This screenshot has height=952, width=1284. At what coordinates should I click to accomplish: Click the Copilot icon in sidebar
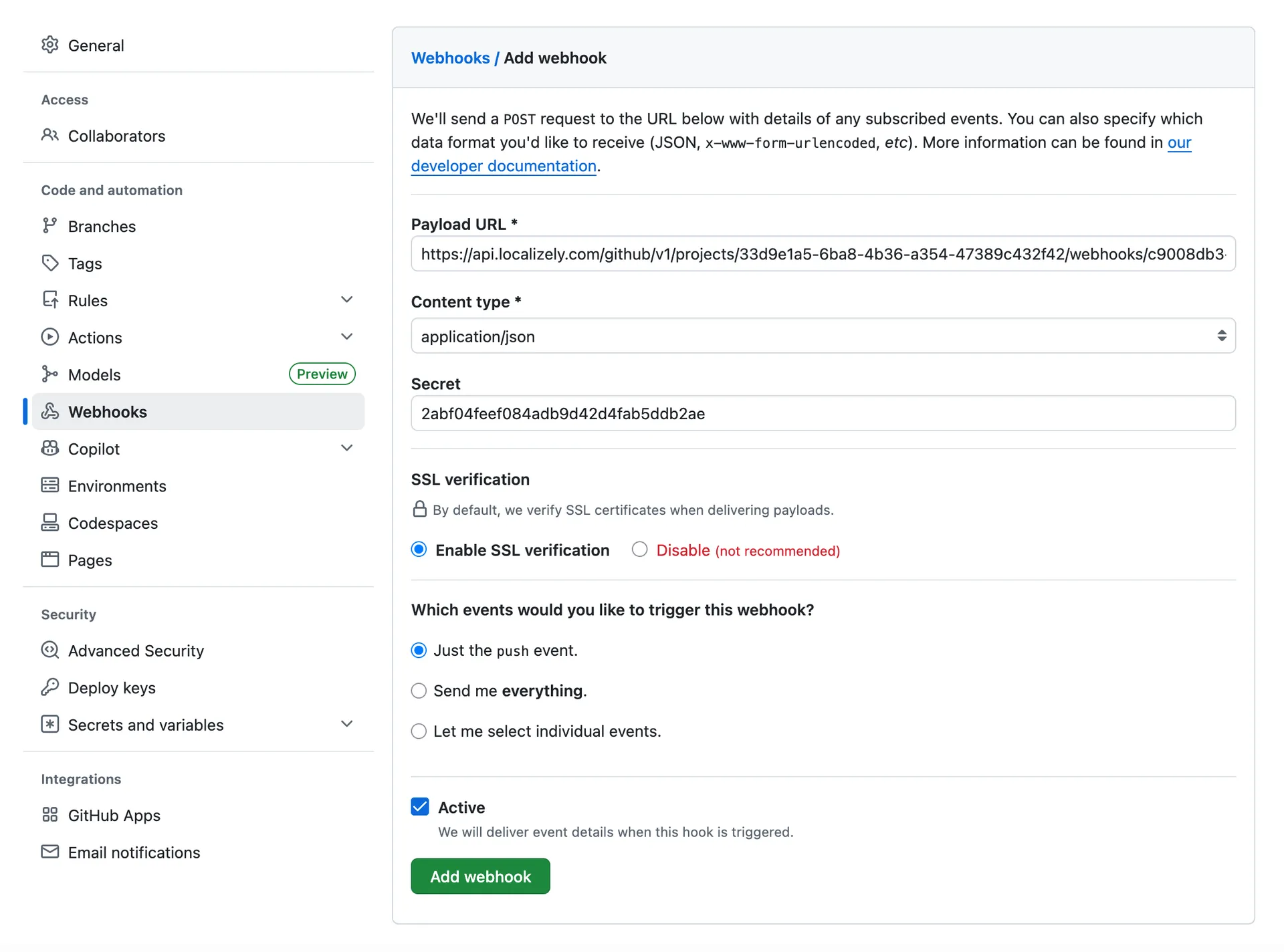[50, 449]
